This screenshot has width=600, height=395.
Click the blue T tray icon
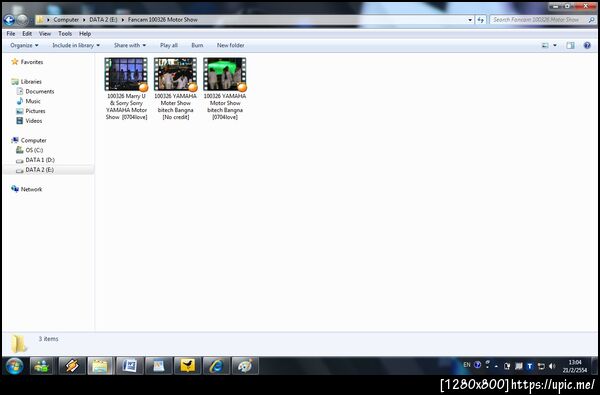(x=530, y=366)
